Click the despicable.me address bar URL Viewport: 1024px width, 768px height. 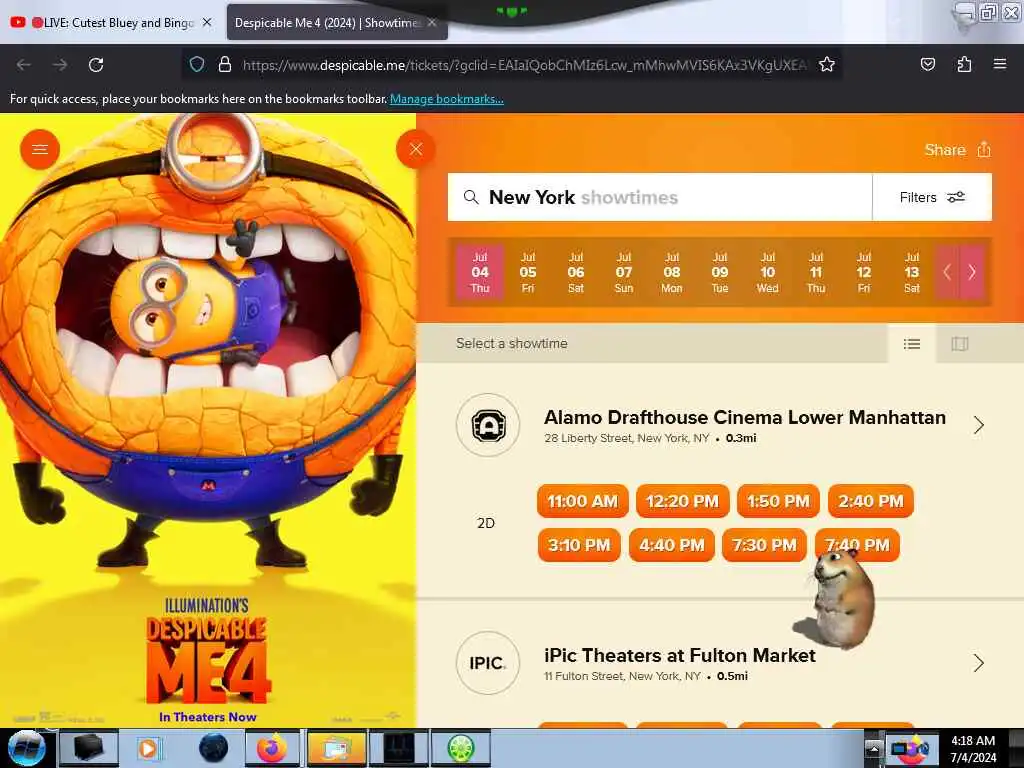click(x=524, y=65)
